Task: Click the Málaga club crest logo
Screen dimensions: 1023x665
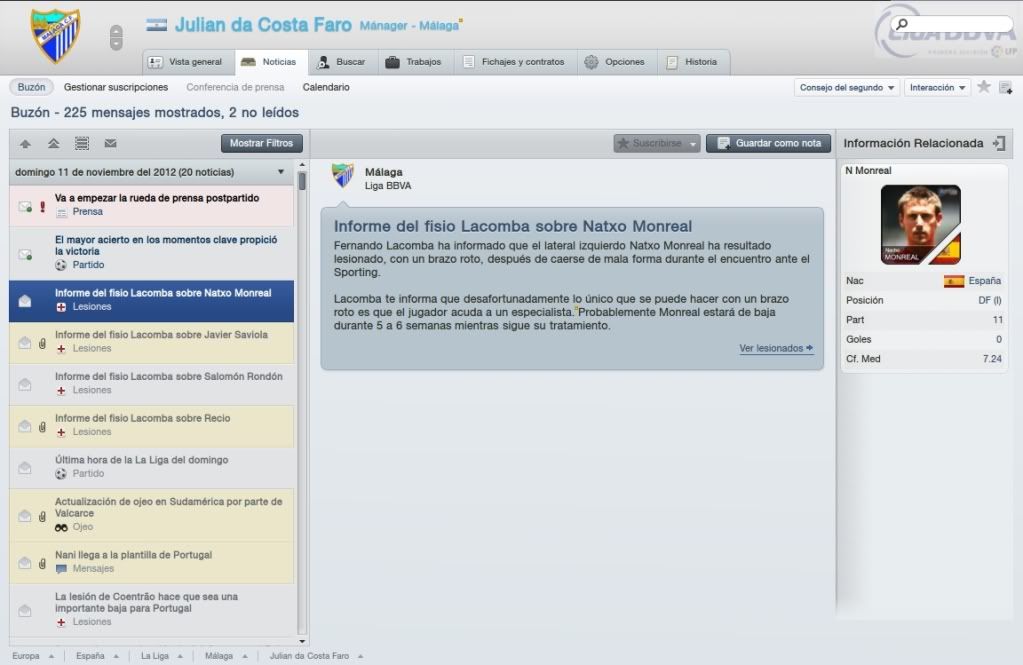Action: click(x=55, y=36)
